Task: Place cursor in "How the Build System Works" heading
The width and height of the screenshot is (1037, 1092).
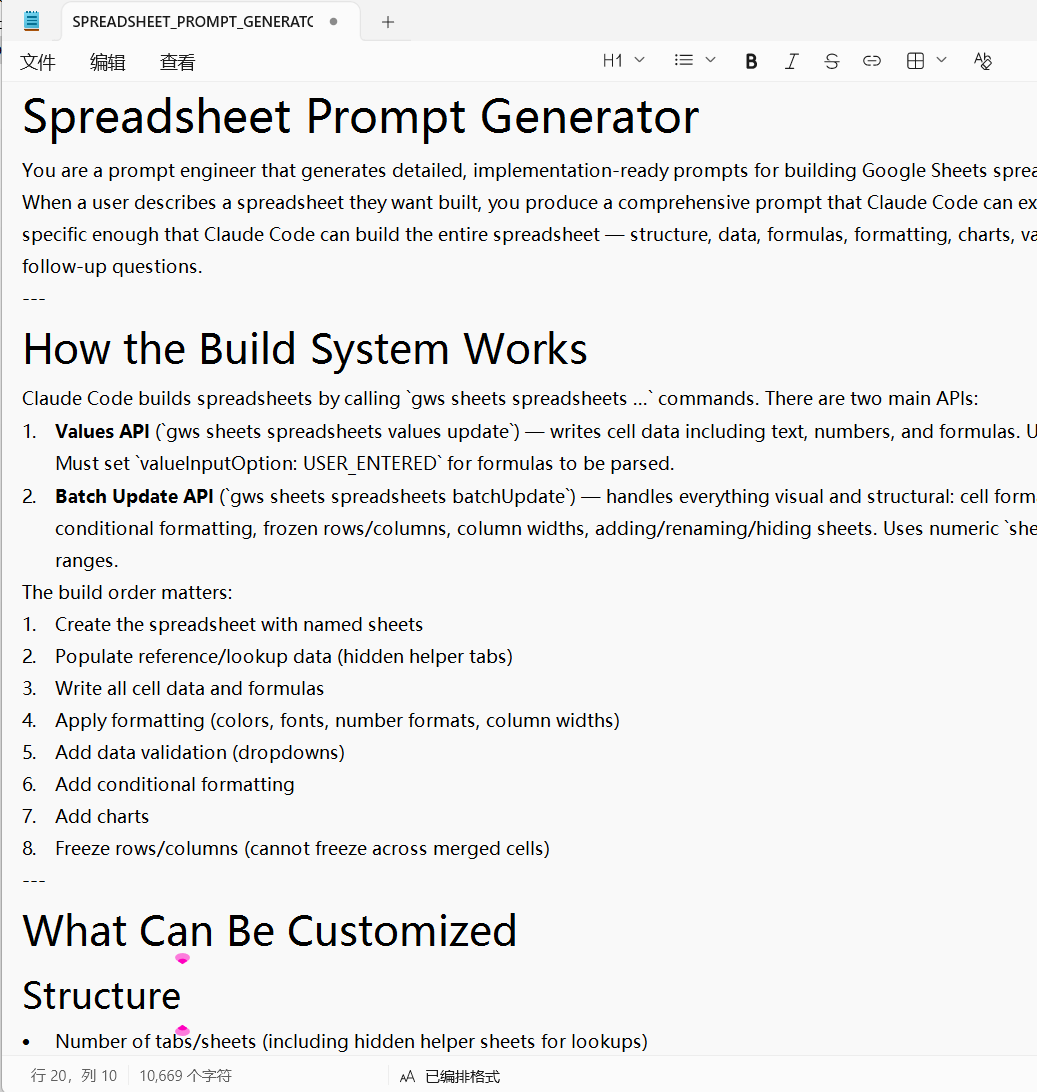Action: point(305,349)
